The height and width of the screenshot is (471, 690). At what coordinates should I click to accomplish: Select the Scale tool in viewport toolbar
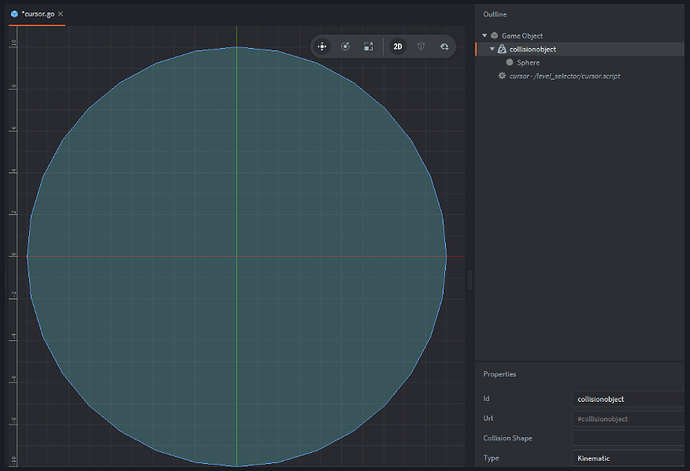click(368, 47)
